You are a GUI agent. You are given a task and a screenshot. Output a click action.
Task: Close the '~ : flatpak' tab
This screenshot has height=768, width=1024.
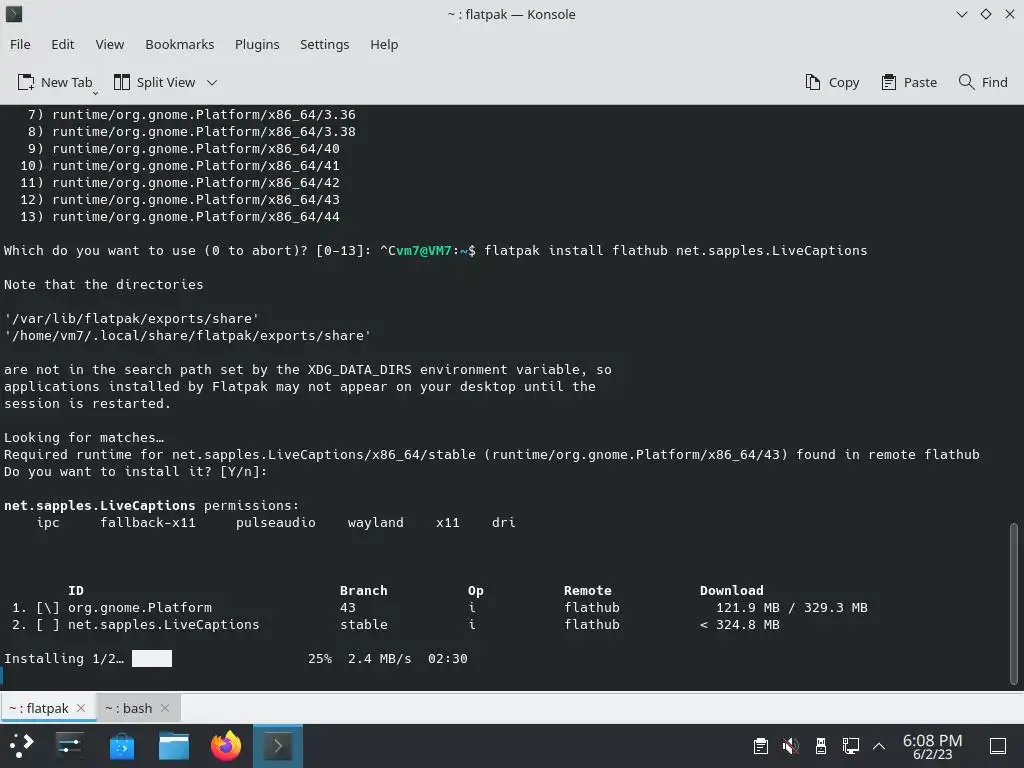(x=81, y=708)
